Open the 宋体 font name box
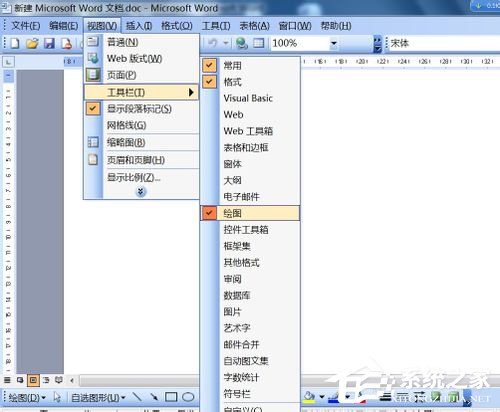 (445, 43)
